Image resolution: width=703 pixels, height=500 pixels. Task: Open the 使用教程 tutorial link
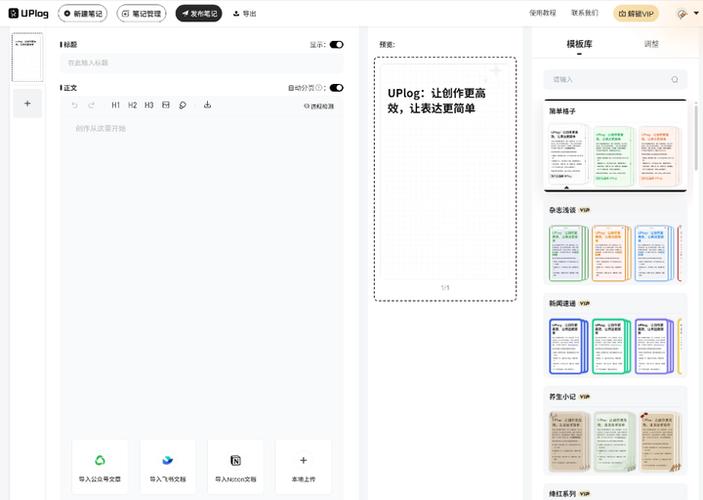[x=542, y=13]
